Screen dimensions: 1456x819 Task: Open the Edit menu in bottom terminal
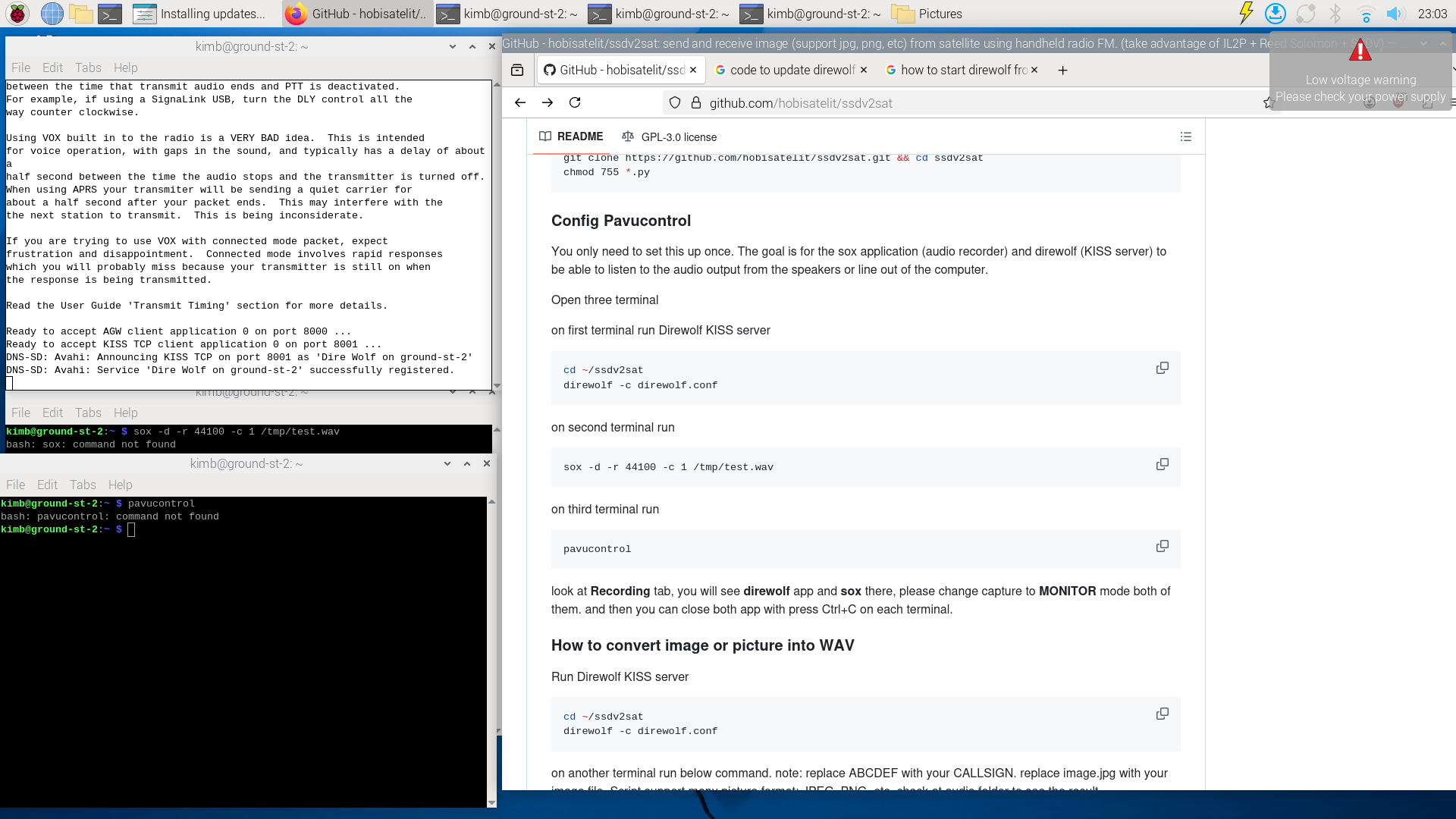point(47,485)
